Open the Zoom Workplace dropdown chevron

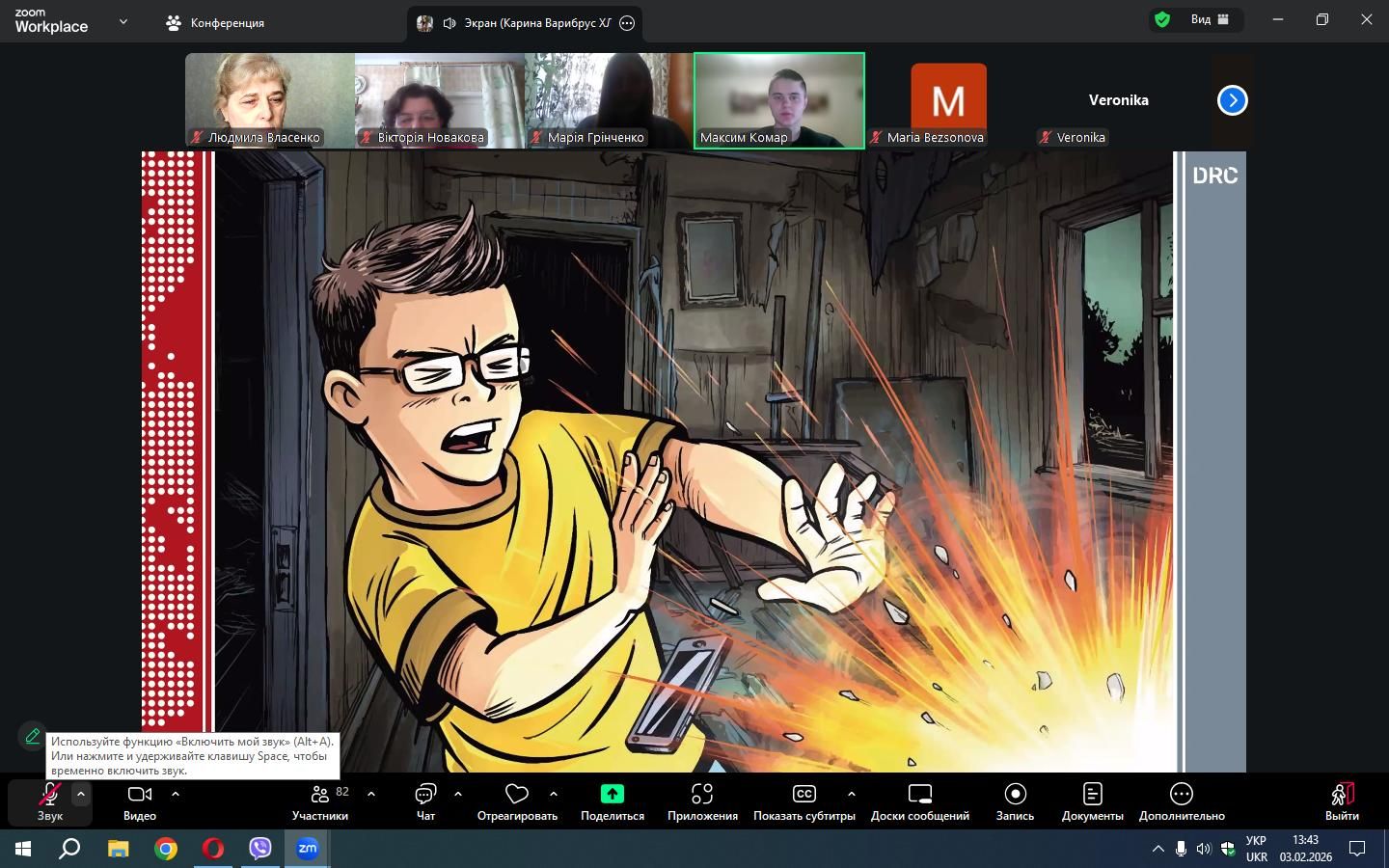(123, 21)
